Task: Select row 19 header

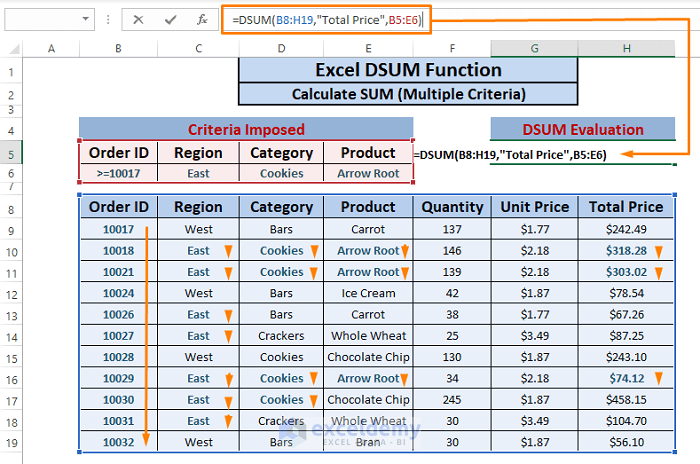Action: pos(11,443)
